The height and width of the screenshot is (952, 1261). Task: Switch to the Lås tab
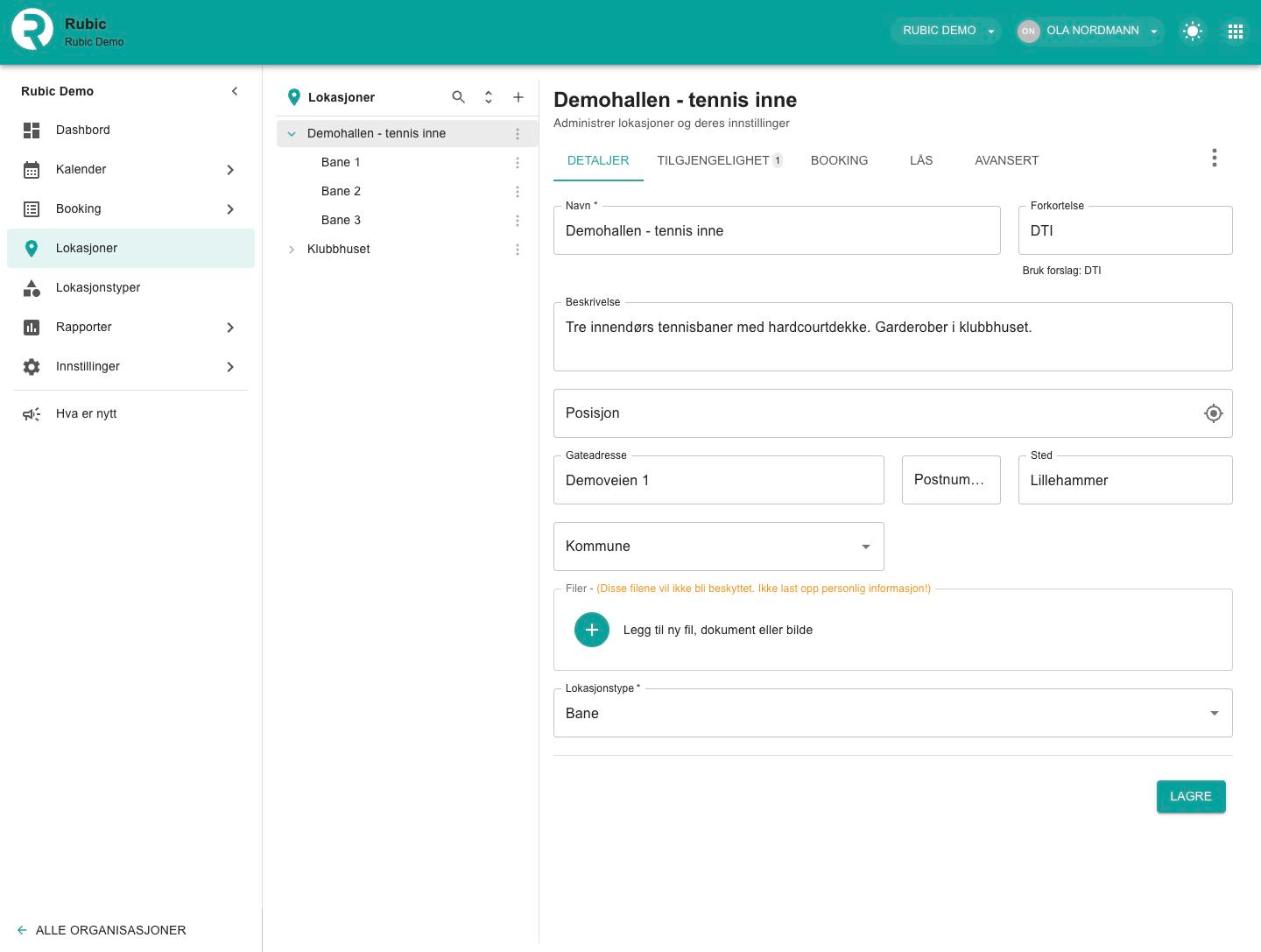pos(921,160)
